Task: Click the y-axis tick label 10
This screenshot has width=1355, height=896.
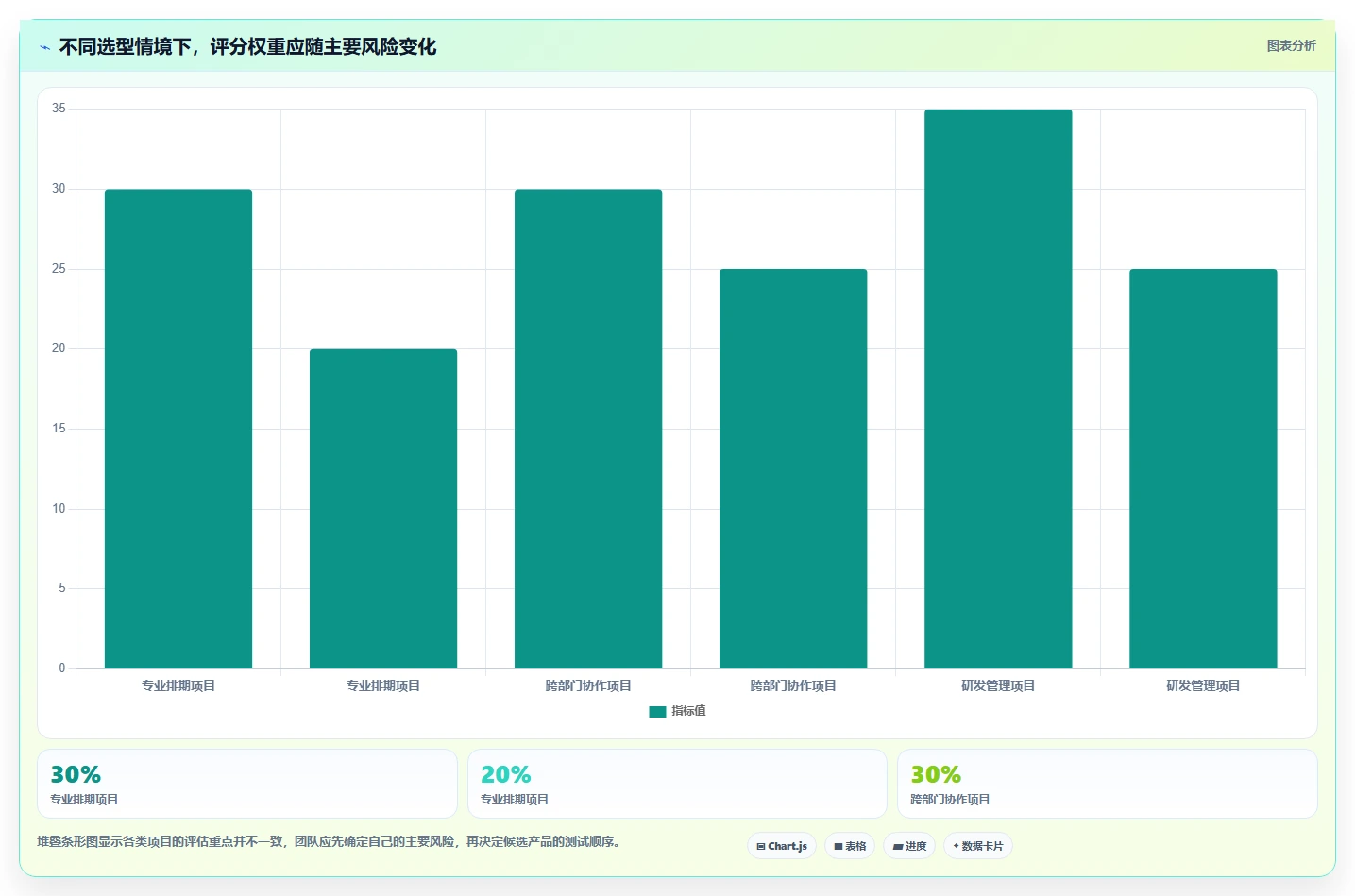Action: 59,509
